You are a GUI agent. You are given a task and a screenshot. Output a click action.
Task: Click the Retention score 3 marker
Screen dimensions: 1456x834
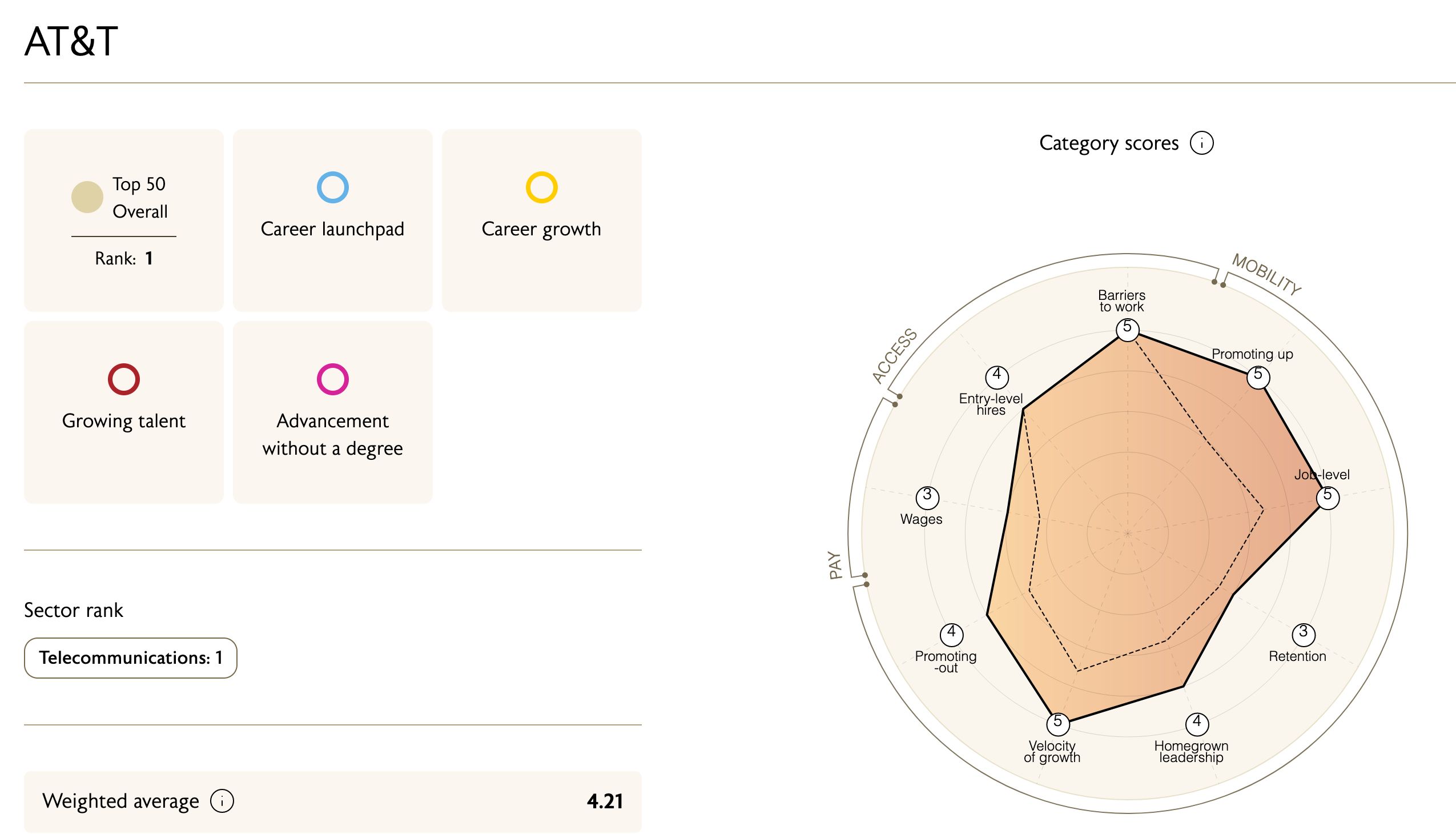pyautogui.click(x=1304, y=633)
